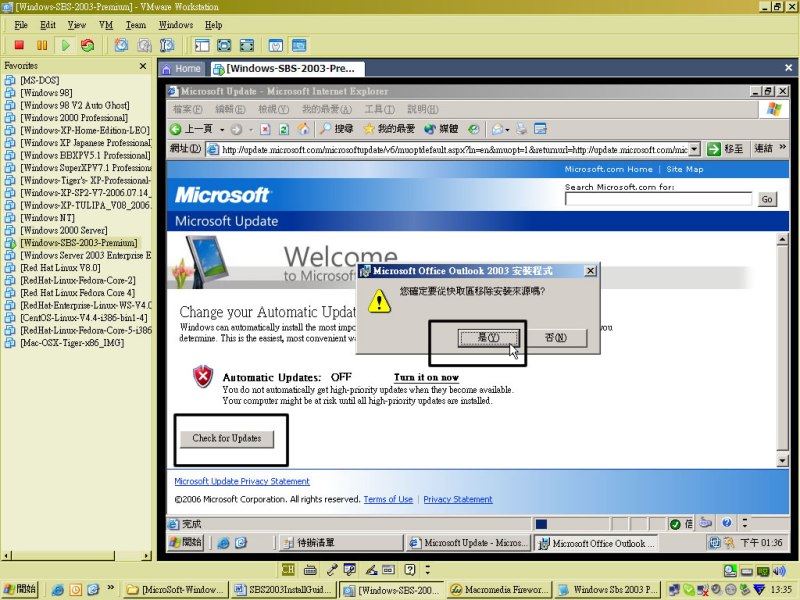This screenshot has width=800, height=600.
Task: Click the 否(N) No button in the dialog
Action: click(556, 338)
